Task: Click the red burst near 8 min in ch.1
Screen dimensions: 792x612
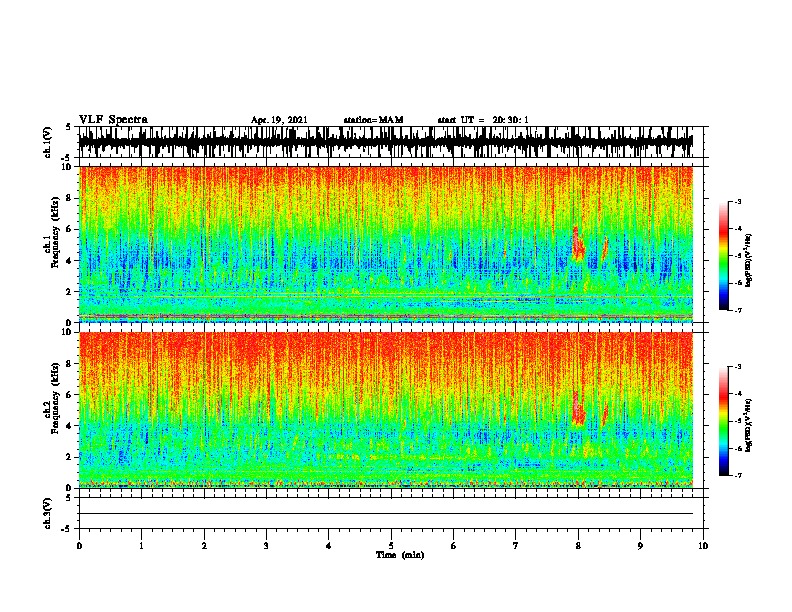Action: [x=578, y=244]
